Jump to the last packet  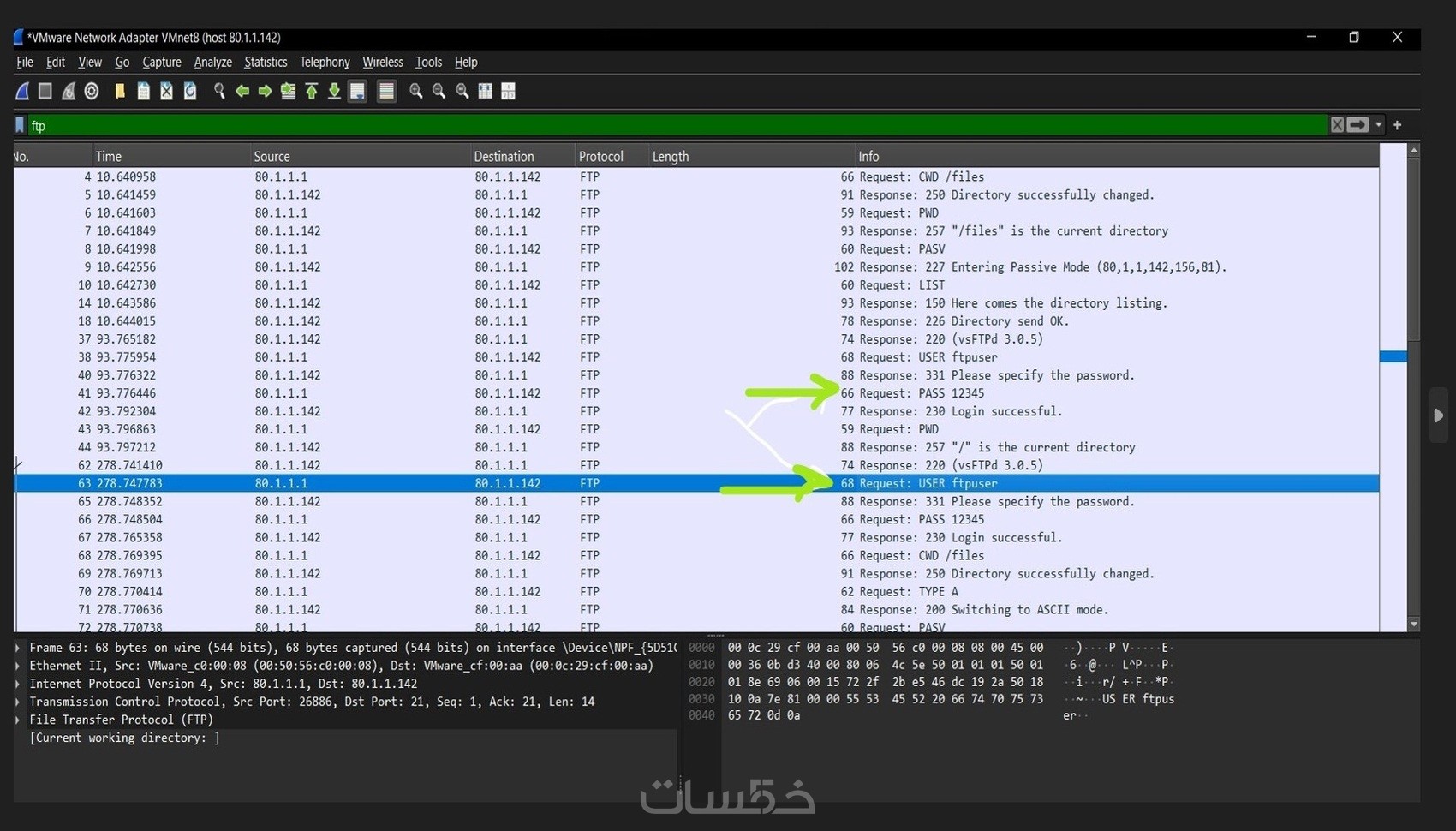pos(335,91)
